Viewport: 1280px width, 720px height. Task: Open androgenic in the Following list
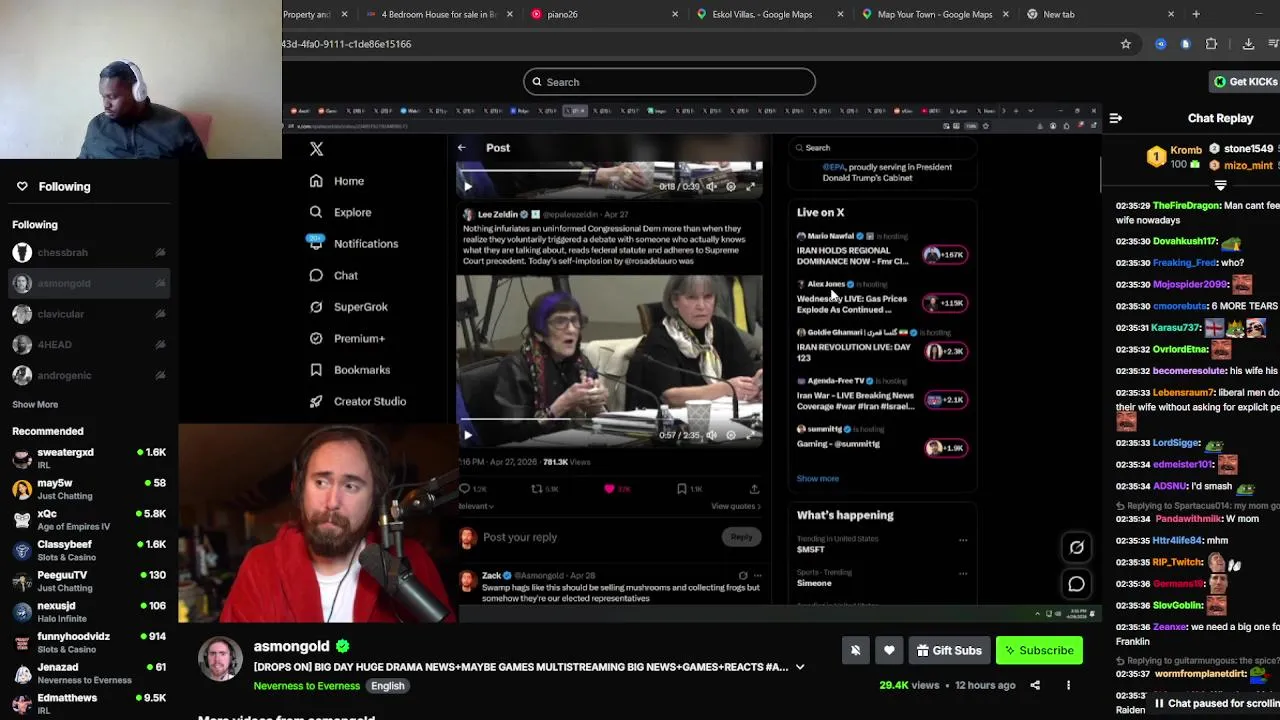click(89, 375)
